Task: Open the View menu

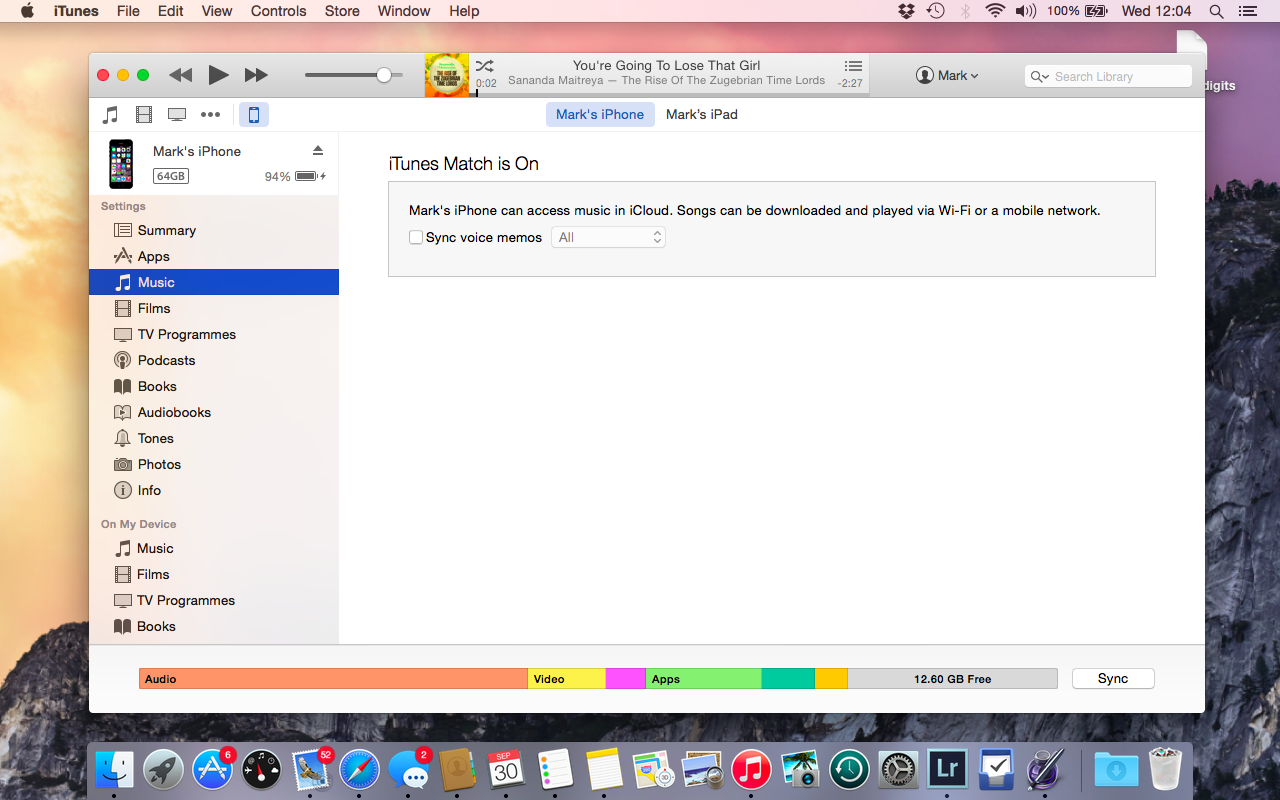Action: point(217,11)
